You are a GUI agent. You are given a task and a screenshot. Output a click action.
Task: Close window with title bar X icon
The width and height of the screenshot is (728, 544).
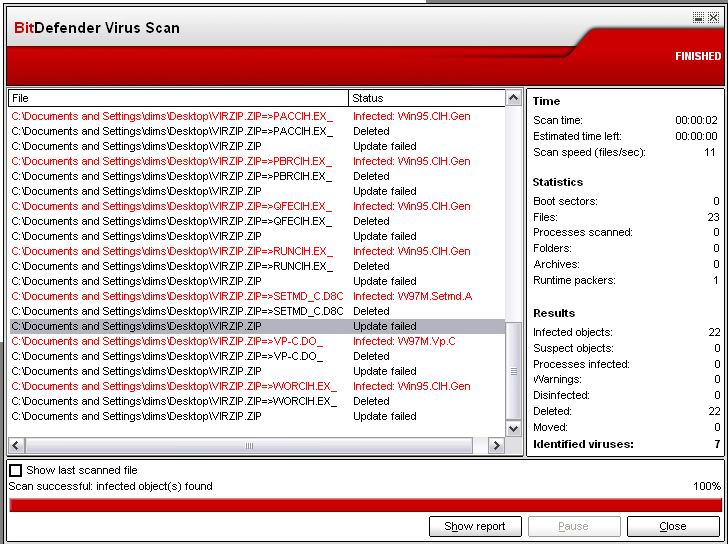714,18
